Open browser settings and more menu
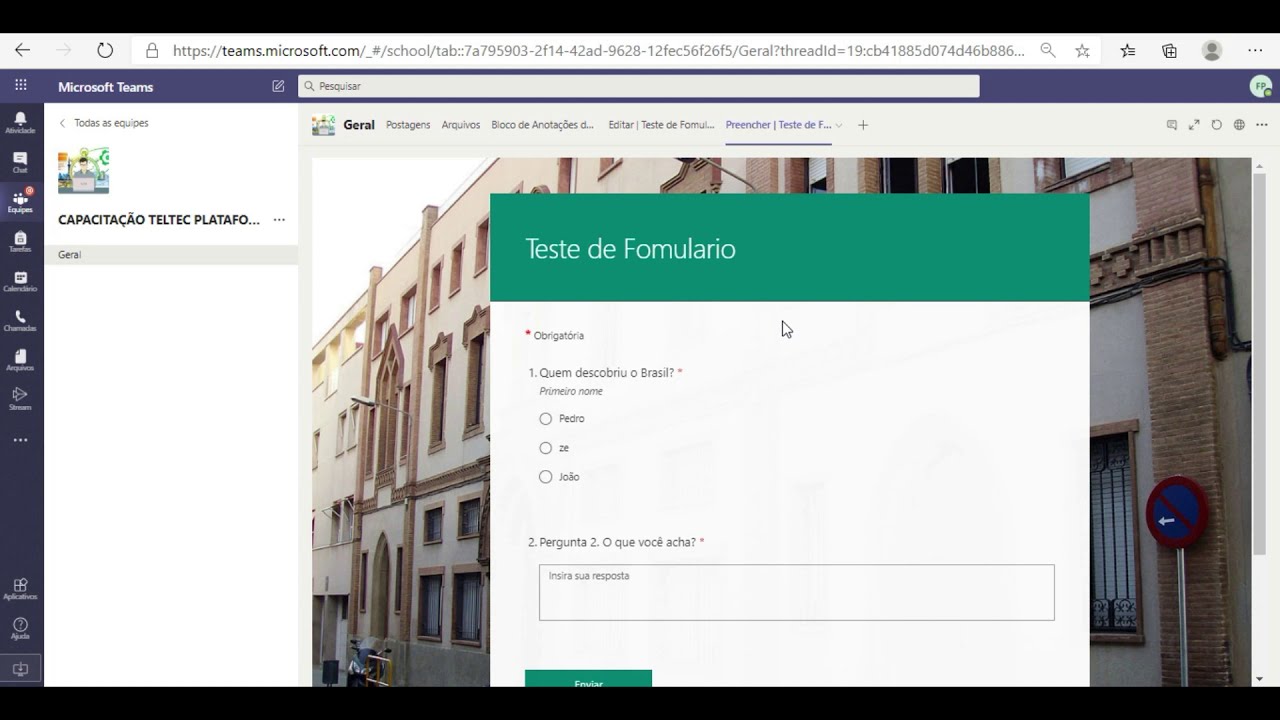 [x=1256, y=50]
